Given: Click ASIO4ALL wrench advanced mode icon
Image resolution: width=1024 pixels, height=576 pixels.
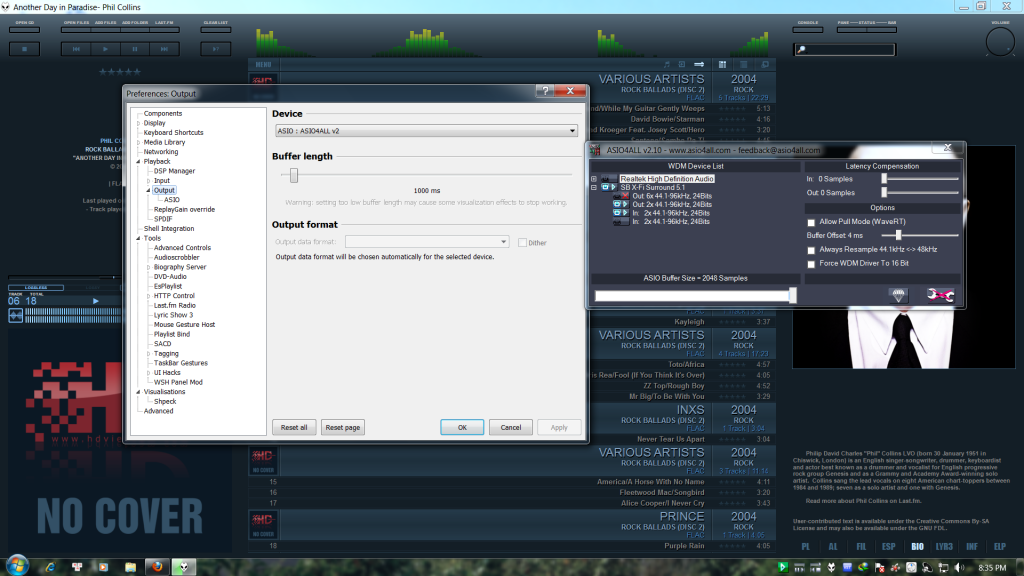Looking at the screenshot, I should coord(940,295).
